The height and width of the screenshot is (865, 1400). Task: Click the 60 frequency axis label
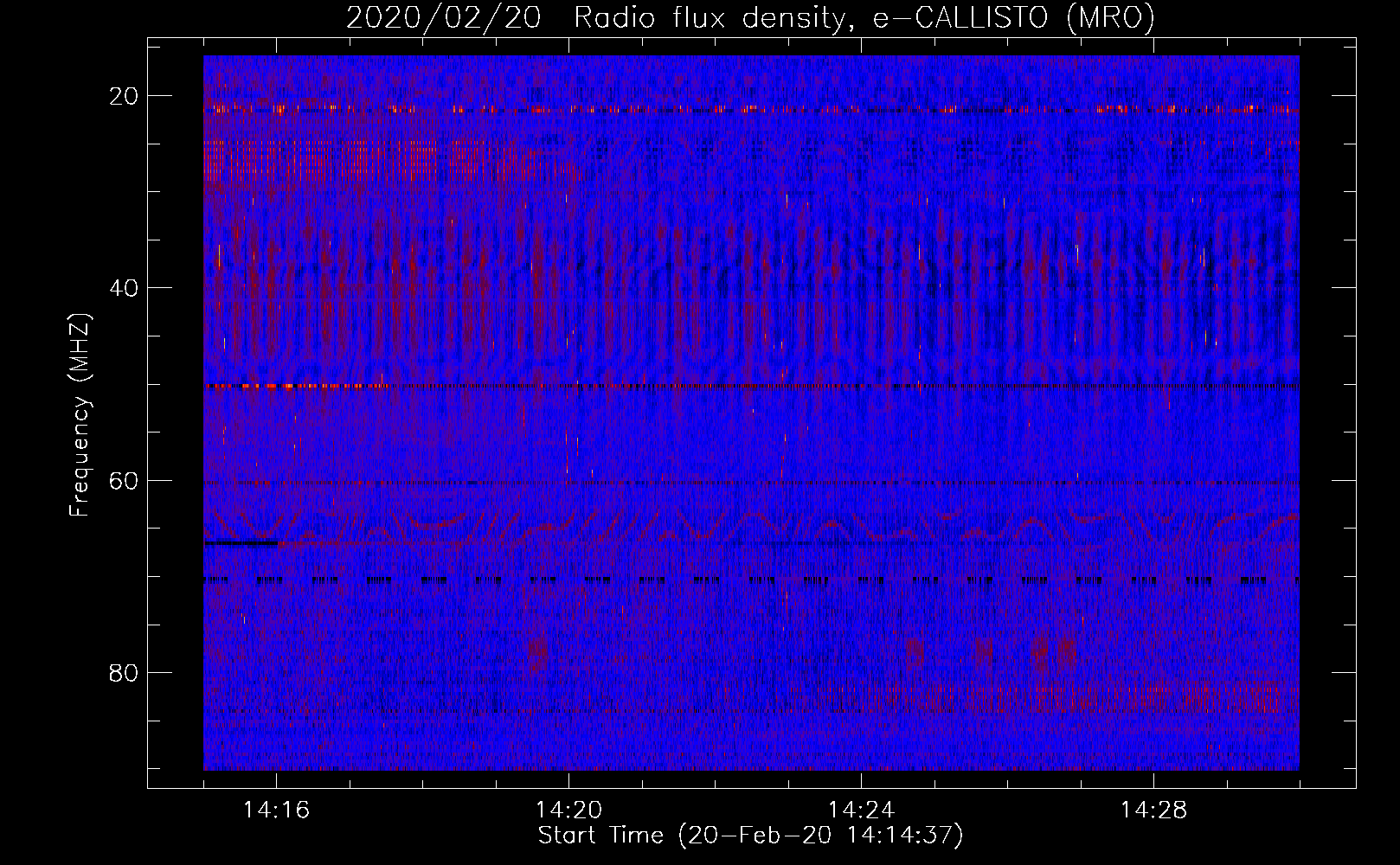125,481
